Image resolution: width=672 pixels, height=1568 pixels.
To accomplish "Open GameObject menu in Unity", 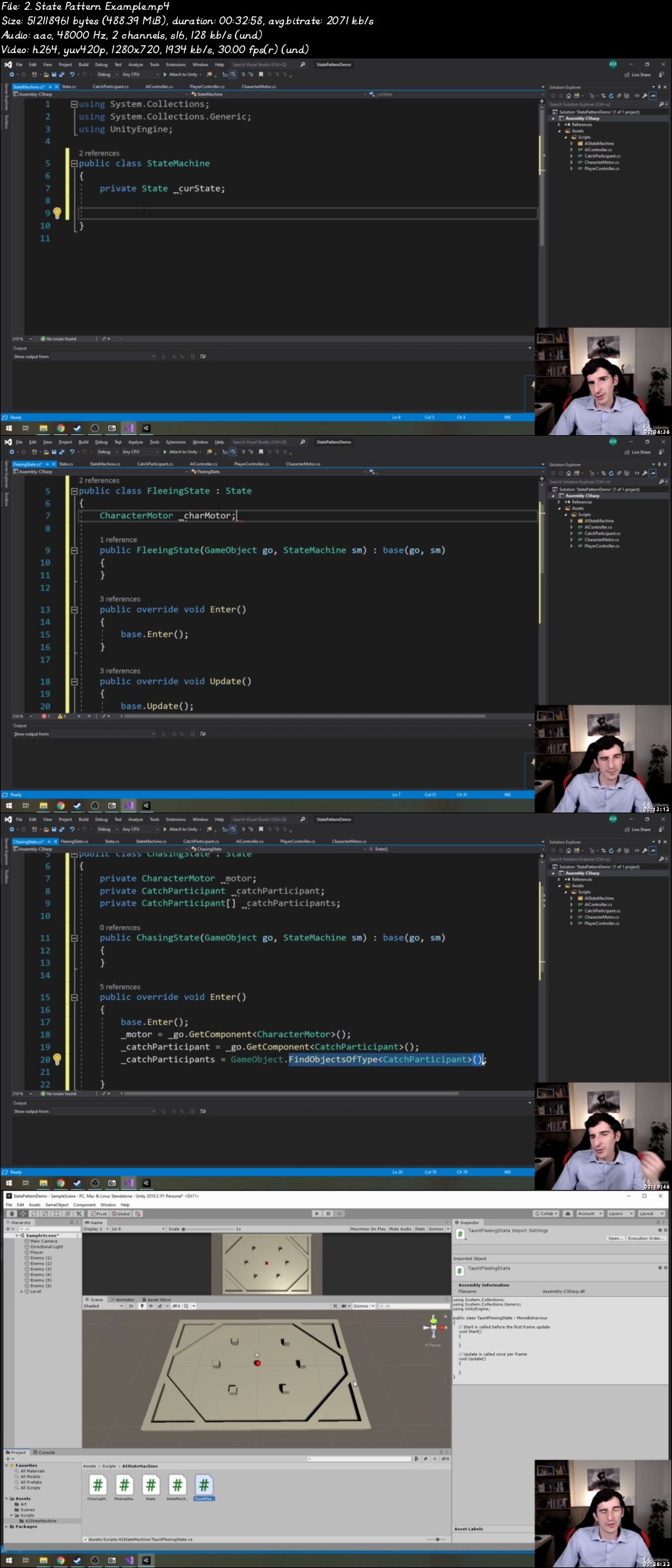I will tap(57, 1204).
